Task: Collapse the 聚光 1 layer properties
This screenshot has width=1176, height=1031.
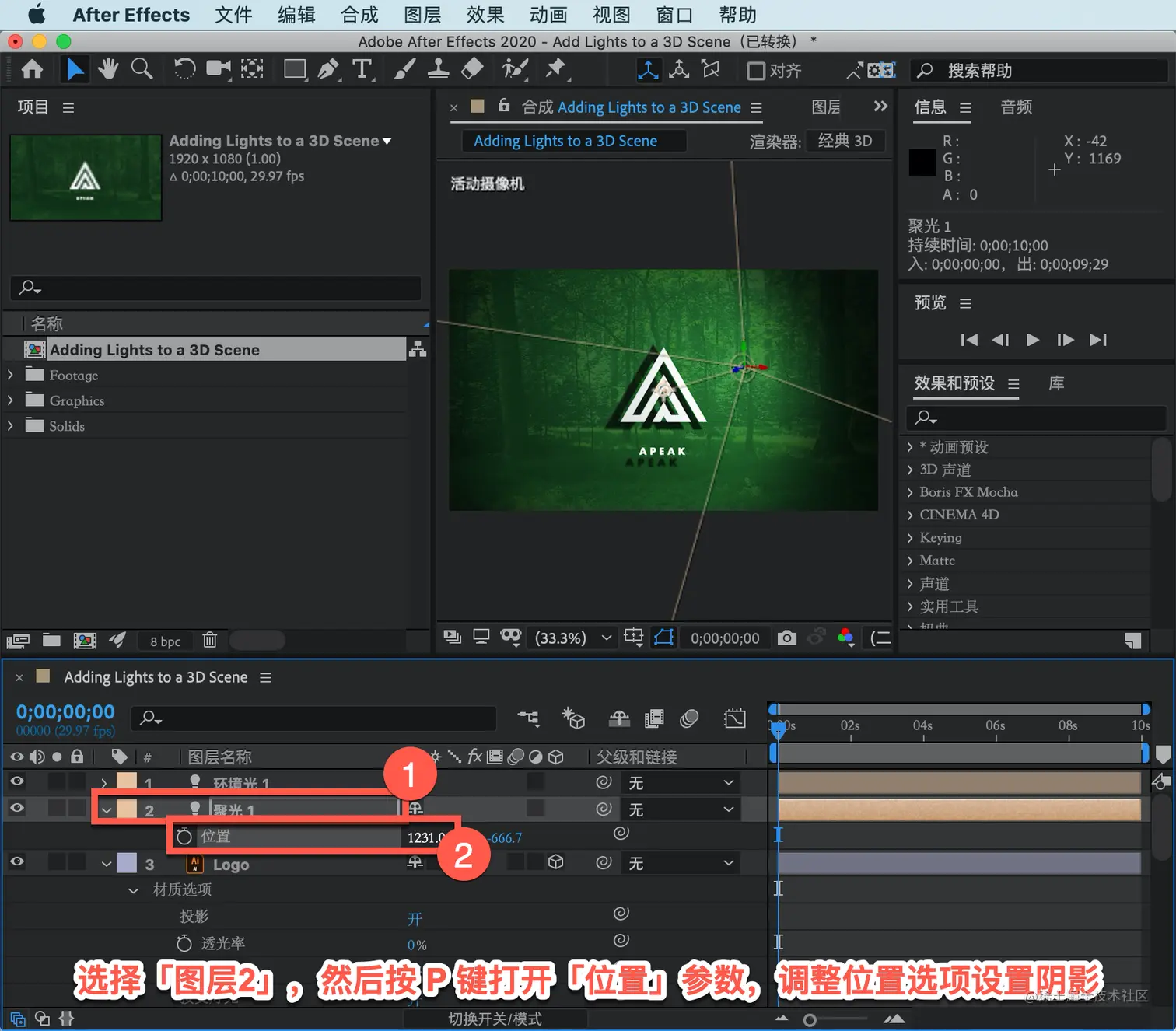Action: point(107,810)
